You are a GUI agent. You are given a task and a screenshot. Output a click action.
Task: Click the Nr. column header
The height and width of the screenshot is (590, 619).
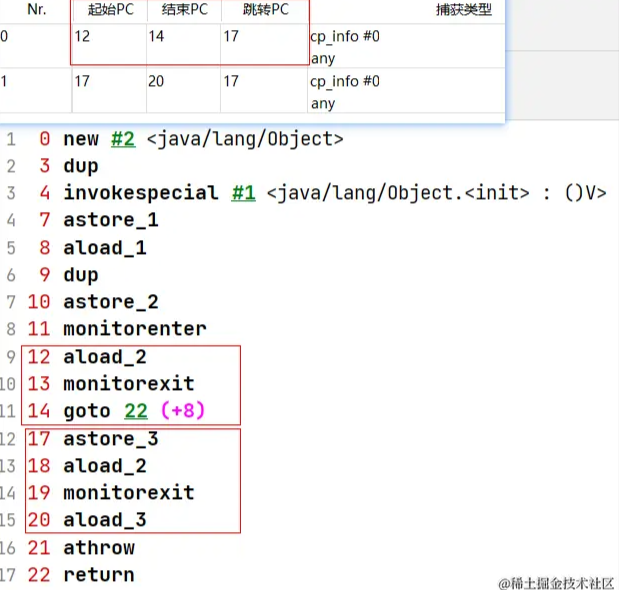point(37,9)
